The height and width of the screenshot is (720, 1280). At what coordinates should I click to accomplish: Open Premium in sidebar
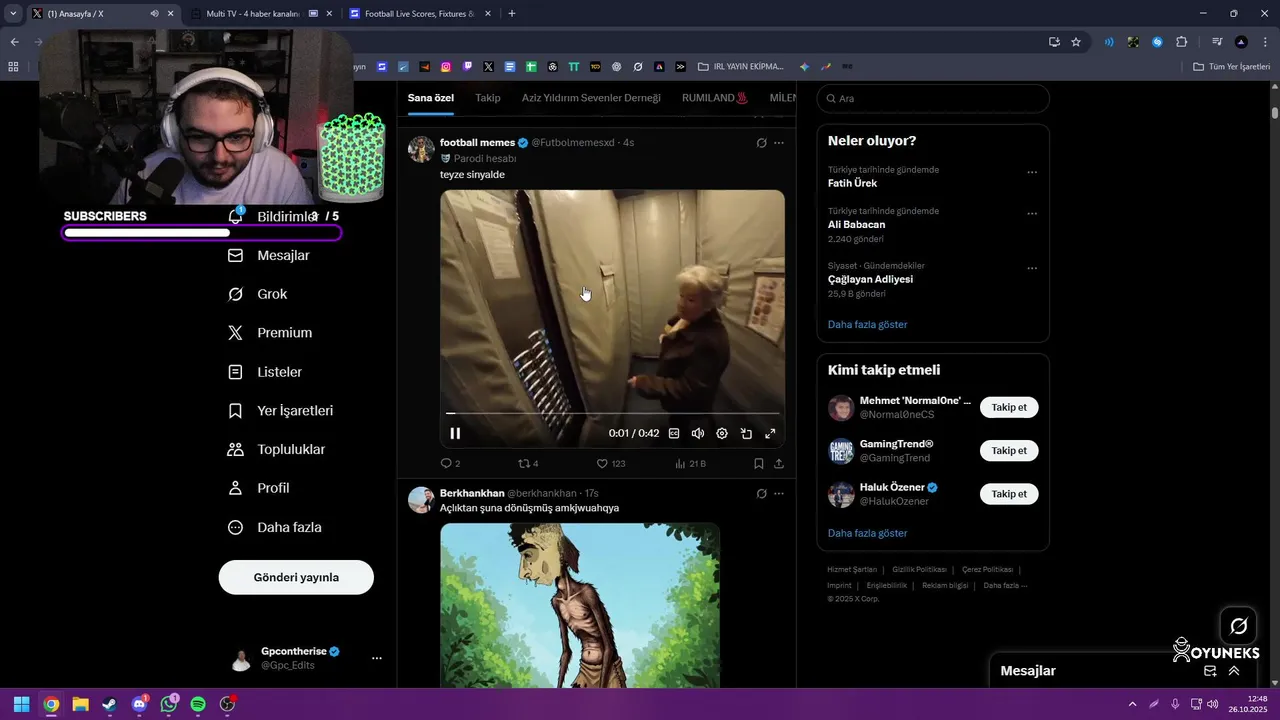(x=271, y=333)
